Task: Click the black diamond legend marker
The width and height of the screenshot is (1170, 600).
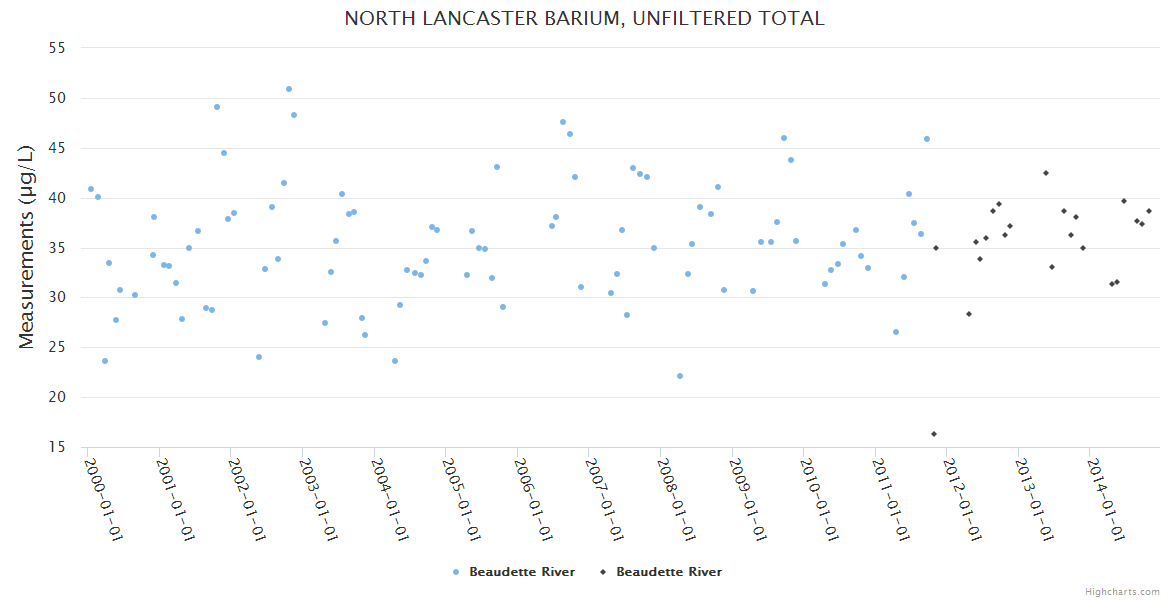Action: click(603, 572)
